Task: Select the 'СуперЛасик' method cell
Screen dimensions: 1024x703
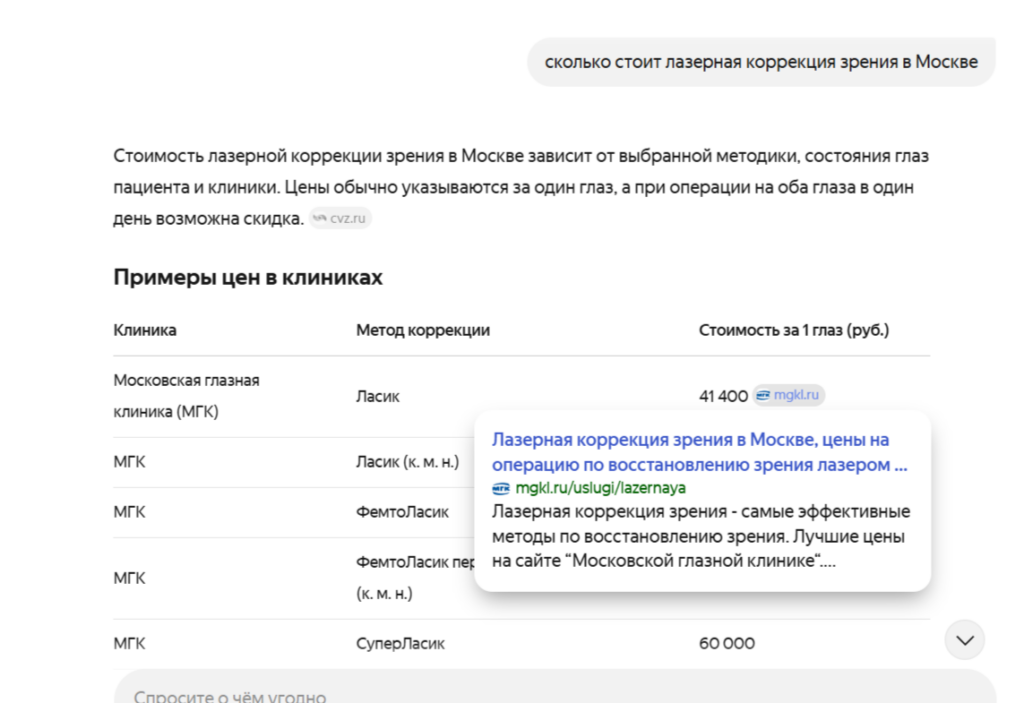Action: point(400,644)
